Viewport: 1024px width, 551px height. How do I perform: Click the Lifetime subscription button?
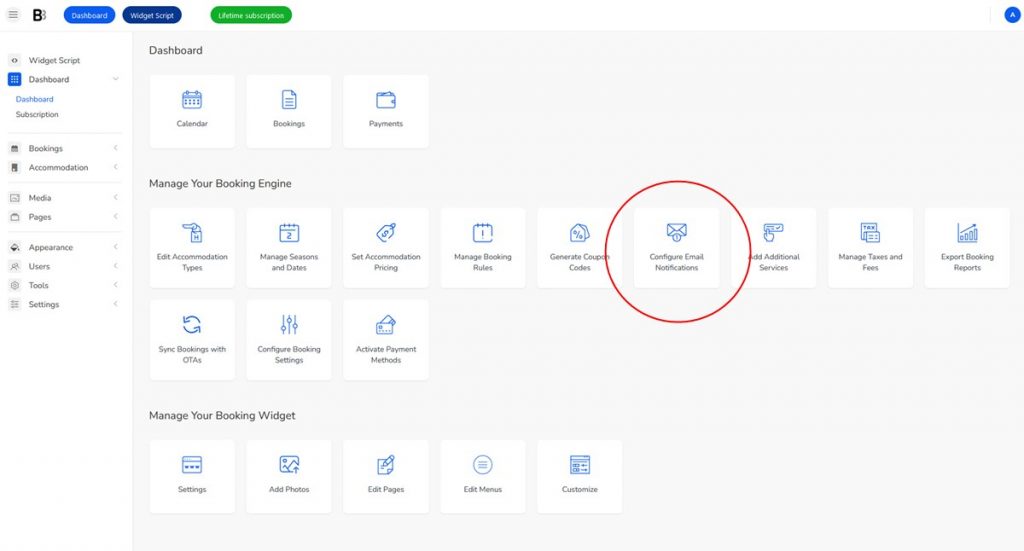[251, 15]
